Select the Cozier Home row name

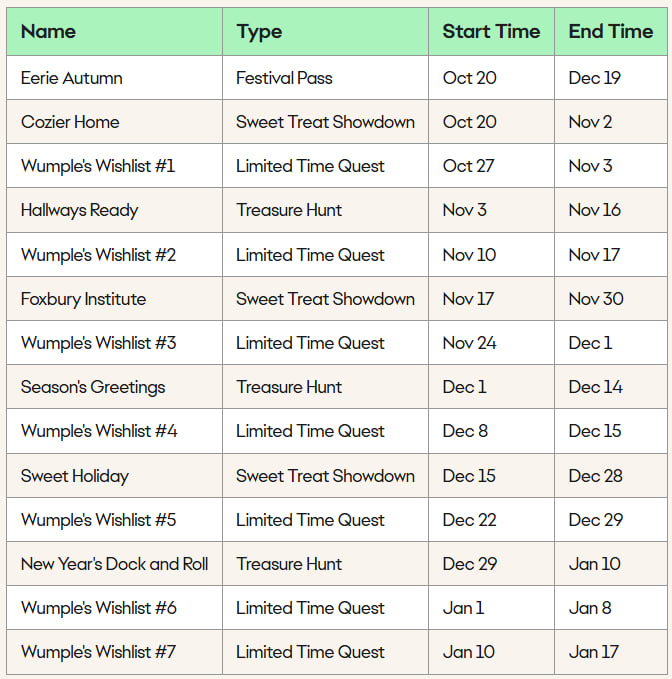point(70,122)
